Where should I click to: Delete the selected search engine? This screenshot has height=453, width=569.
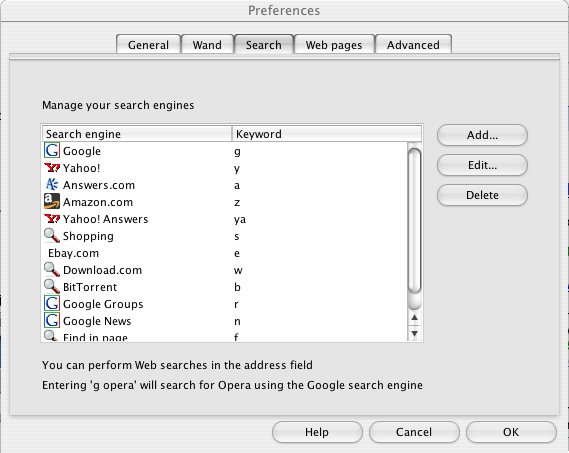pos(482,195)
